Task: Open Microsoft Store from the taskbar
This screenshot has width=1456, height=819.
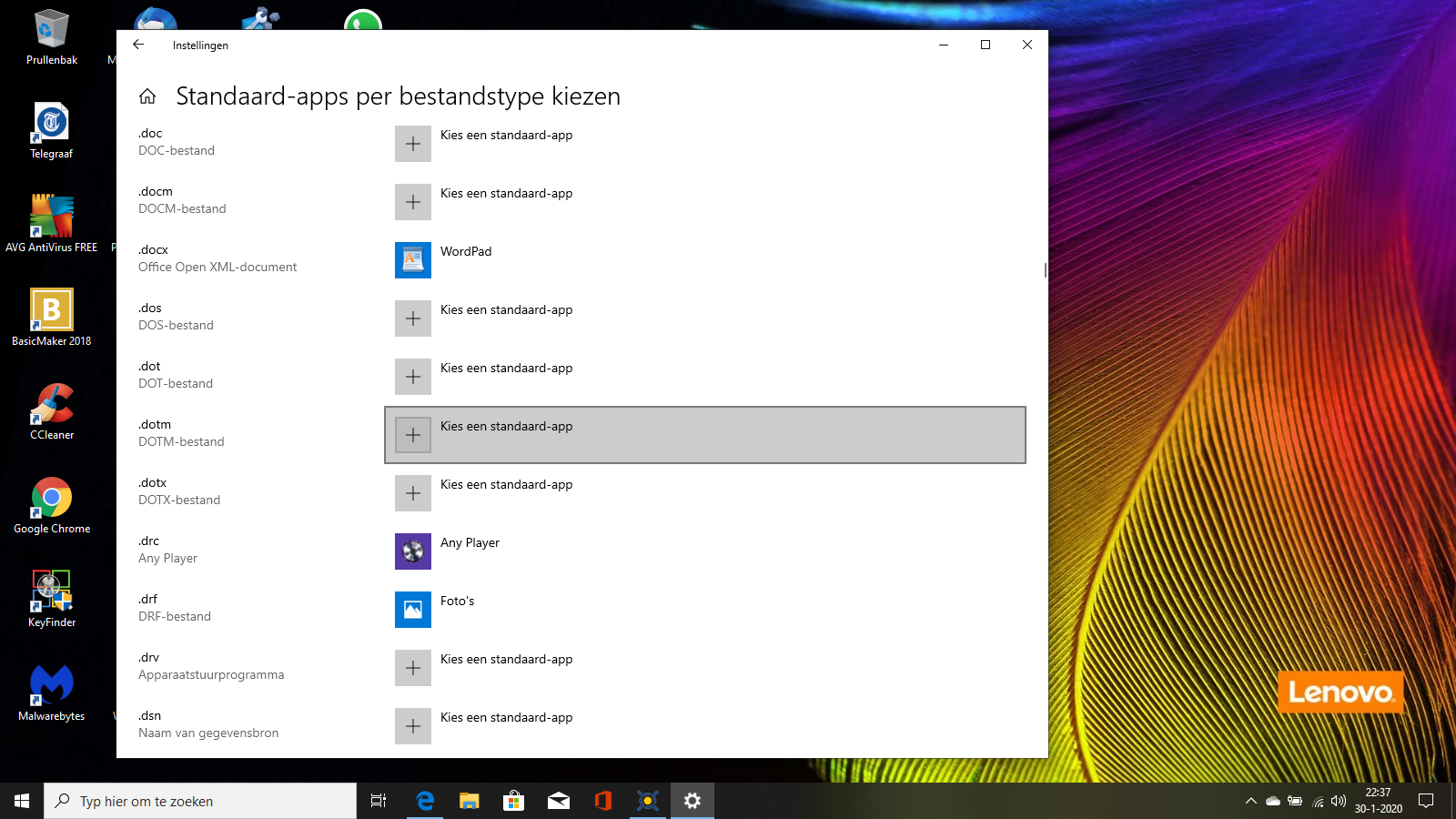Action: pos(513,801)
